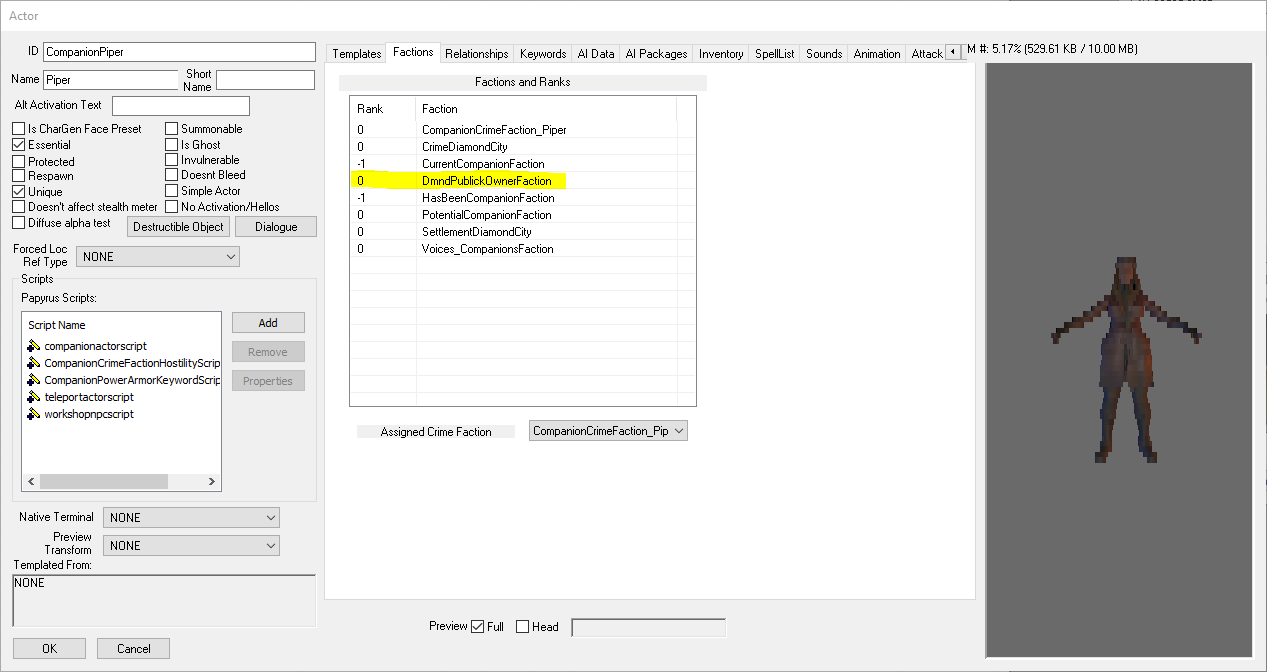This screenshot has height=672, width=1267.
Task: Uncheck the Essential checkbox
Action: (x=18, y=145)
